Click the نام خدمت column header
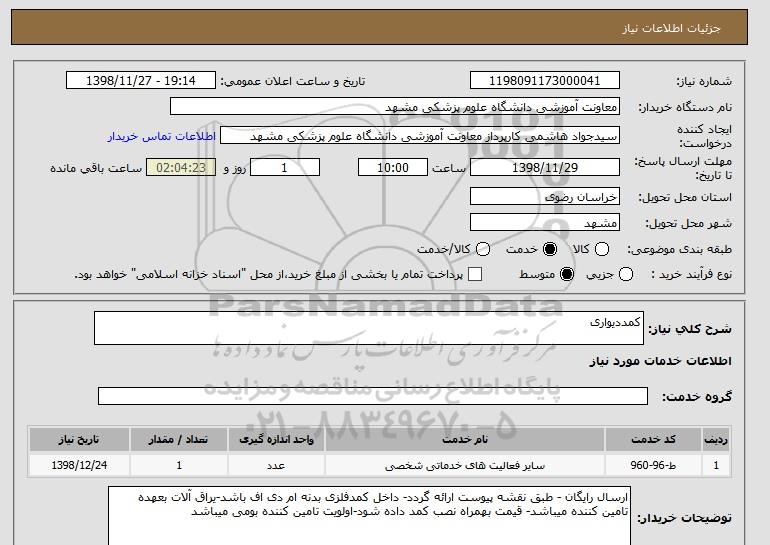770x545 pixels. [465, 439]
